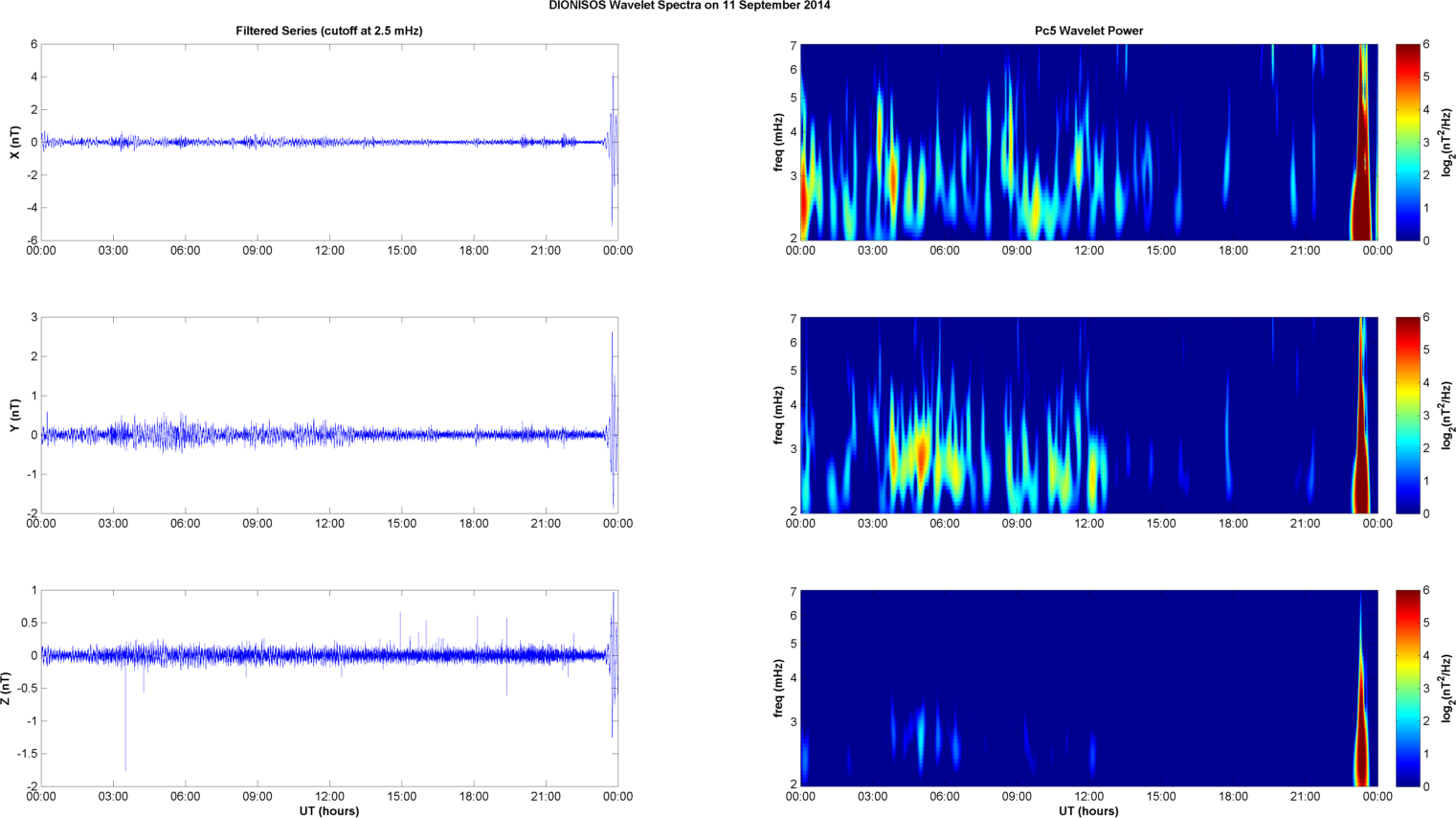1456x818 pixels.
Task: Click the '0.5' tick on the Z (nT) axis
Action: [x=29, y=623]
